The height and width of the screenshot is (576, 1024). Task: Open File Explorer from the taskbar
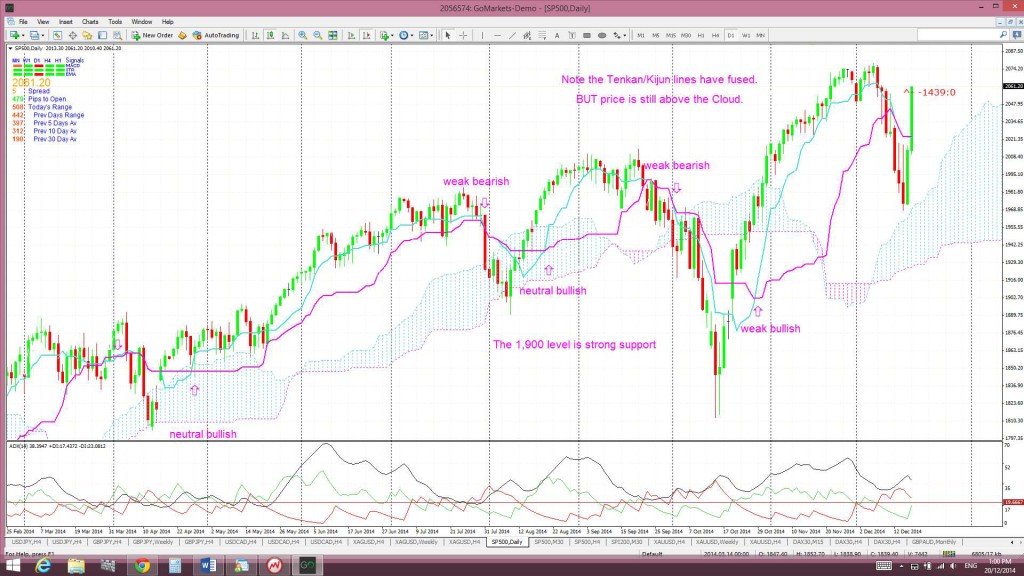(76, 565)
